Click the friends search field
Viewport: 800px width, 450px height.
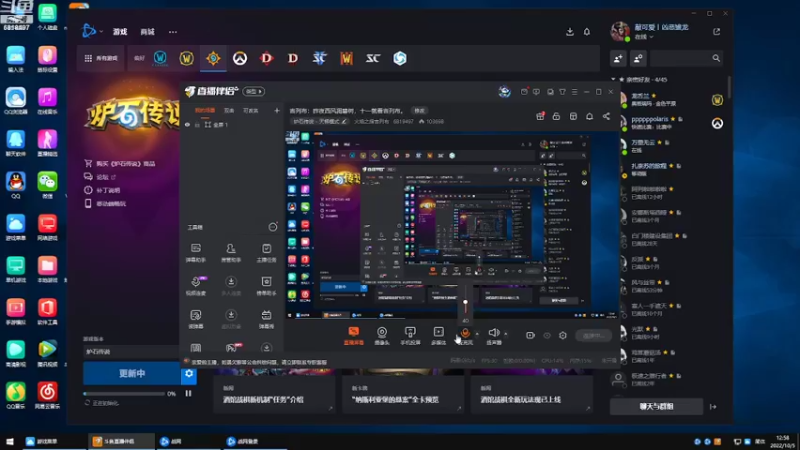click(x=686, y=58)
